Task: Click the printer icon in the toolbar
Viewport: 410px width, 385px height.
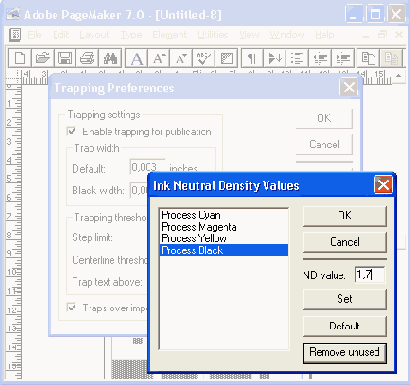Action: (x=87, y=58)
